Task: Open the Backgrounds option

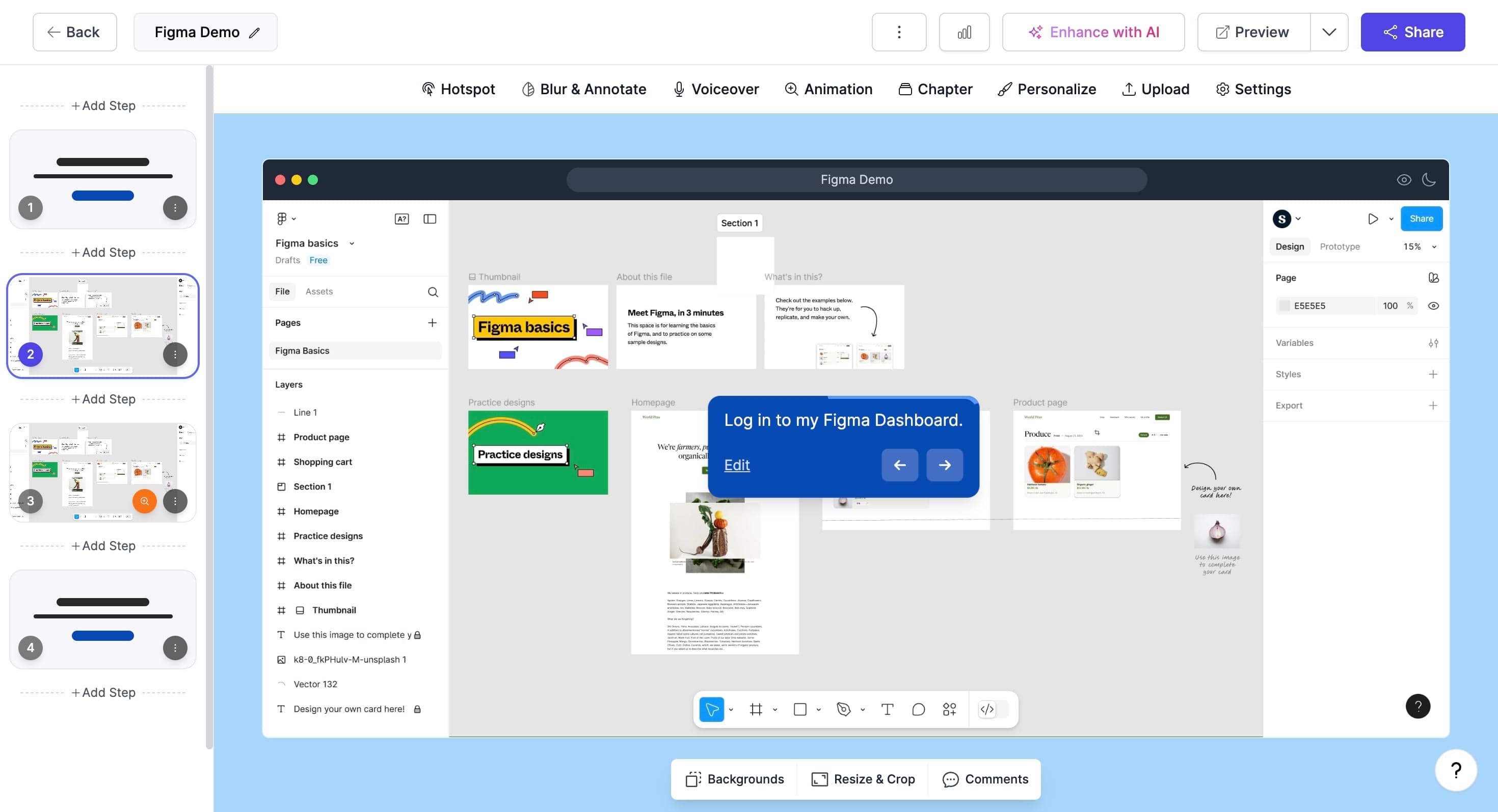Action: coord(735,779)
